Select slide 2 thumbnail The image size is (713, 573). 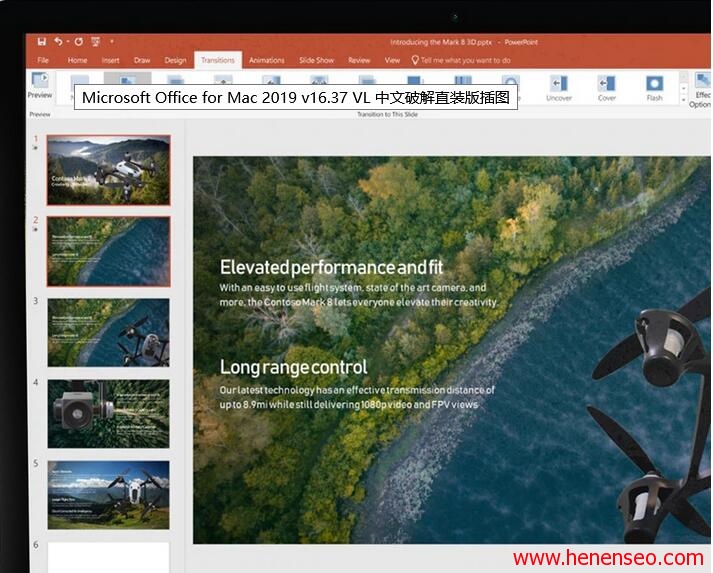(x=109, y=251)
